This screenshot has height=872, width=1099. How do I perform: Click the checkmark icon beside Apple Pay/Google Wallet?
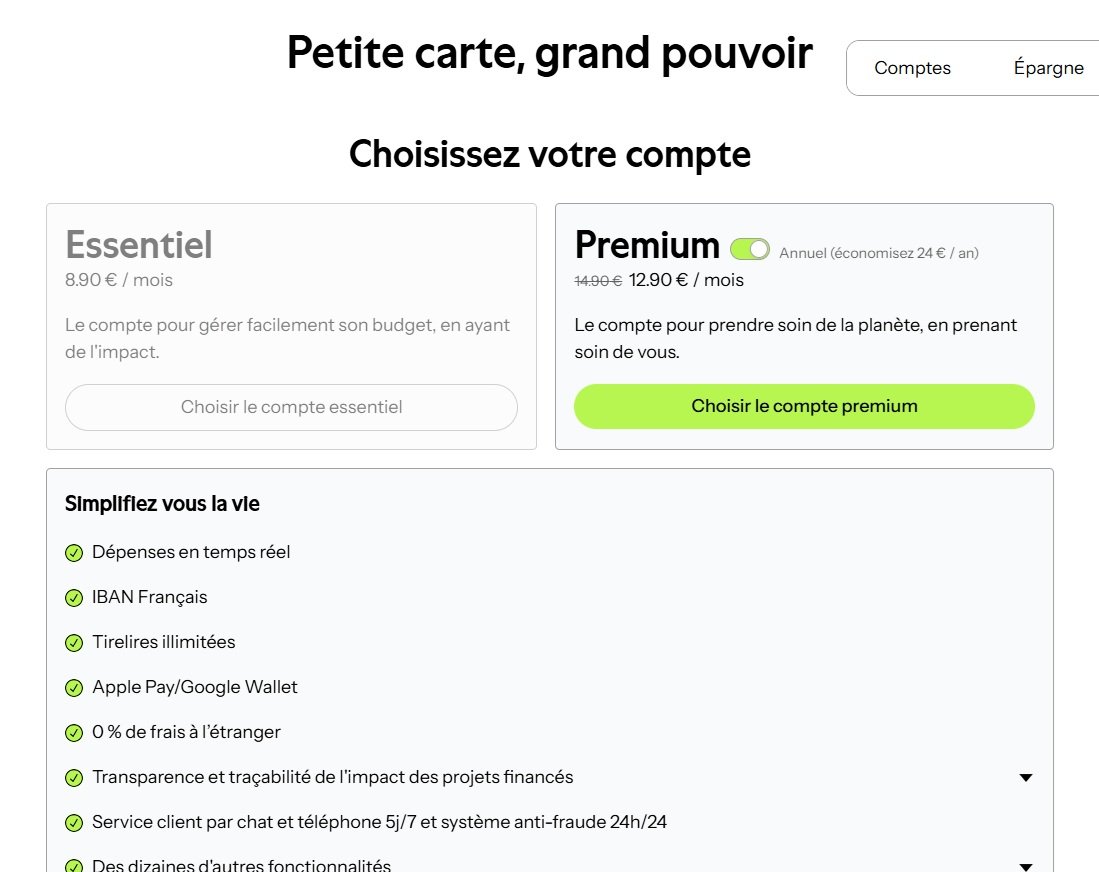[74, 687]
